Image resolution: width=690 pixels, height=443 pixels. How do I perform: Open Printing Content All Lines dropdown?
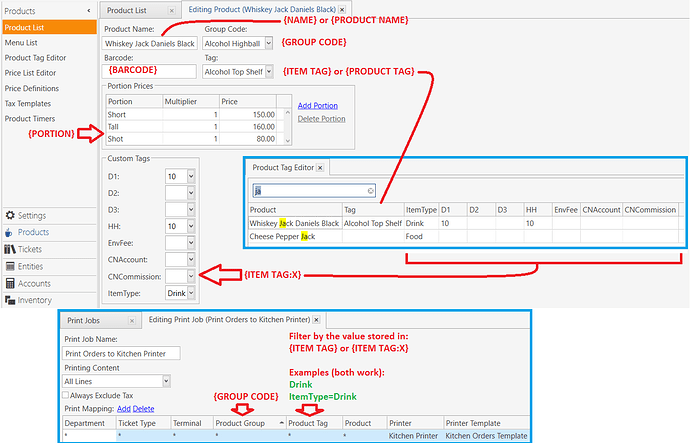pos(166,381)
